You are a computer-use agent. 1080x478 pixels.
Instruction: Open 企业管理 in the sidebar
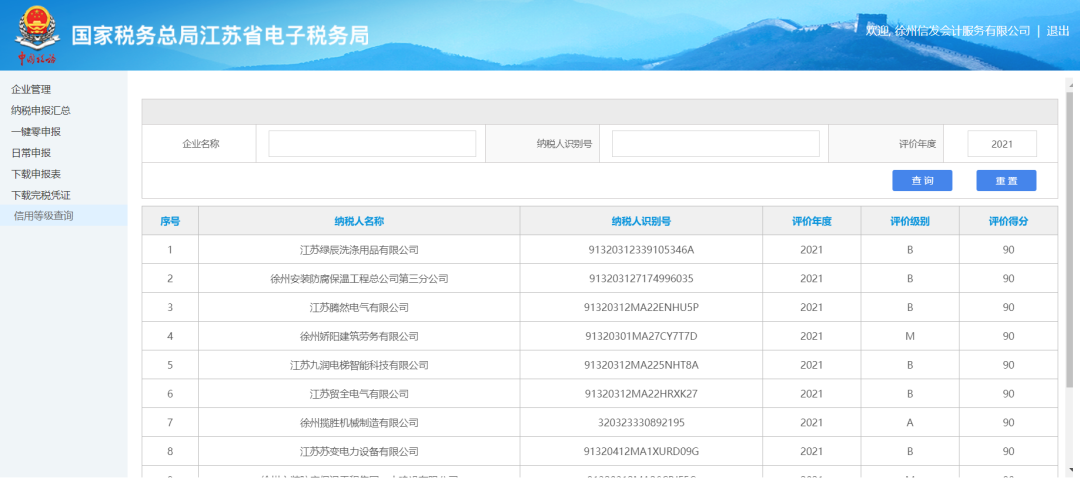click(x=31, y=89)
